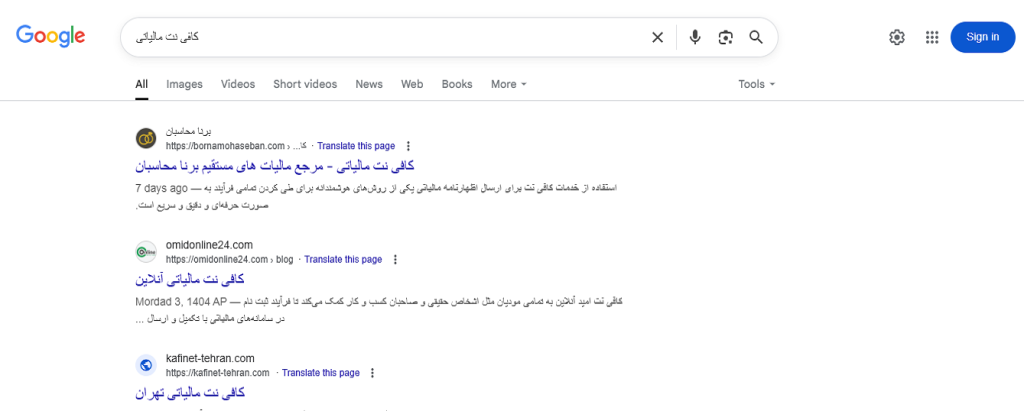
Task: Open quick settings gear icon
Action: coord(897,37)
